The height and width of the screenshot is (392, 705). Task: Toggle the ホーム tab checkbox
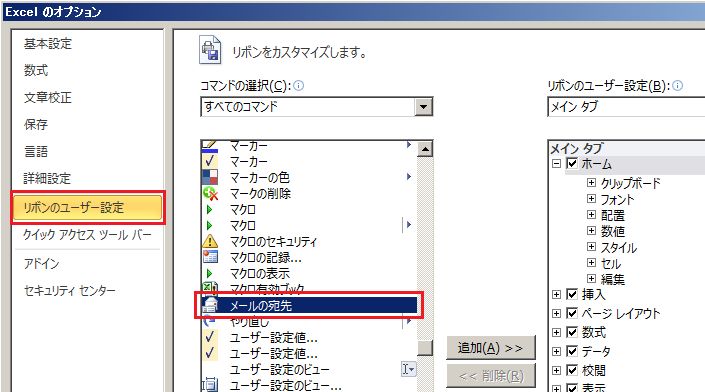572,163
